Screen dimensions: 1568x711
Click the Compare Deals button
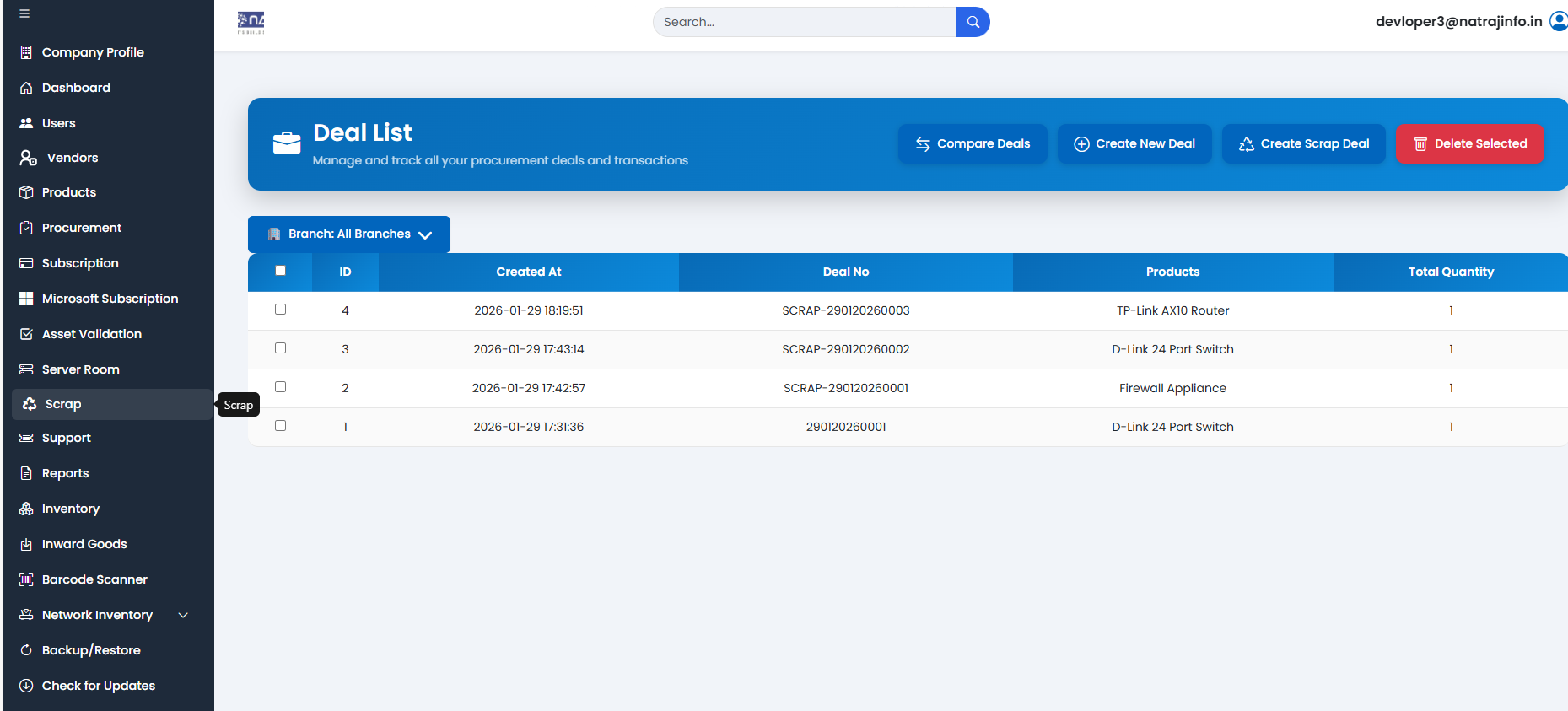click(x=973, y=143)
